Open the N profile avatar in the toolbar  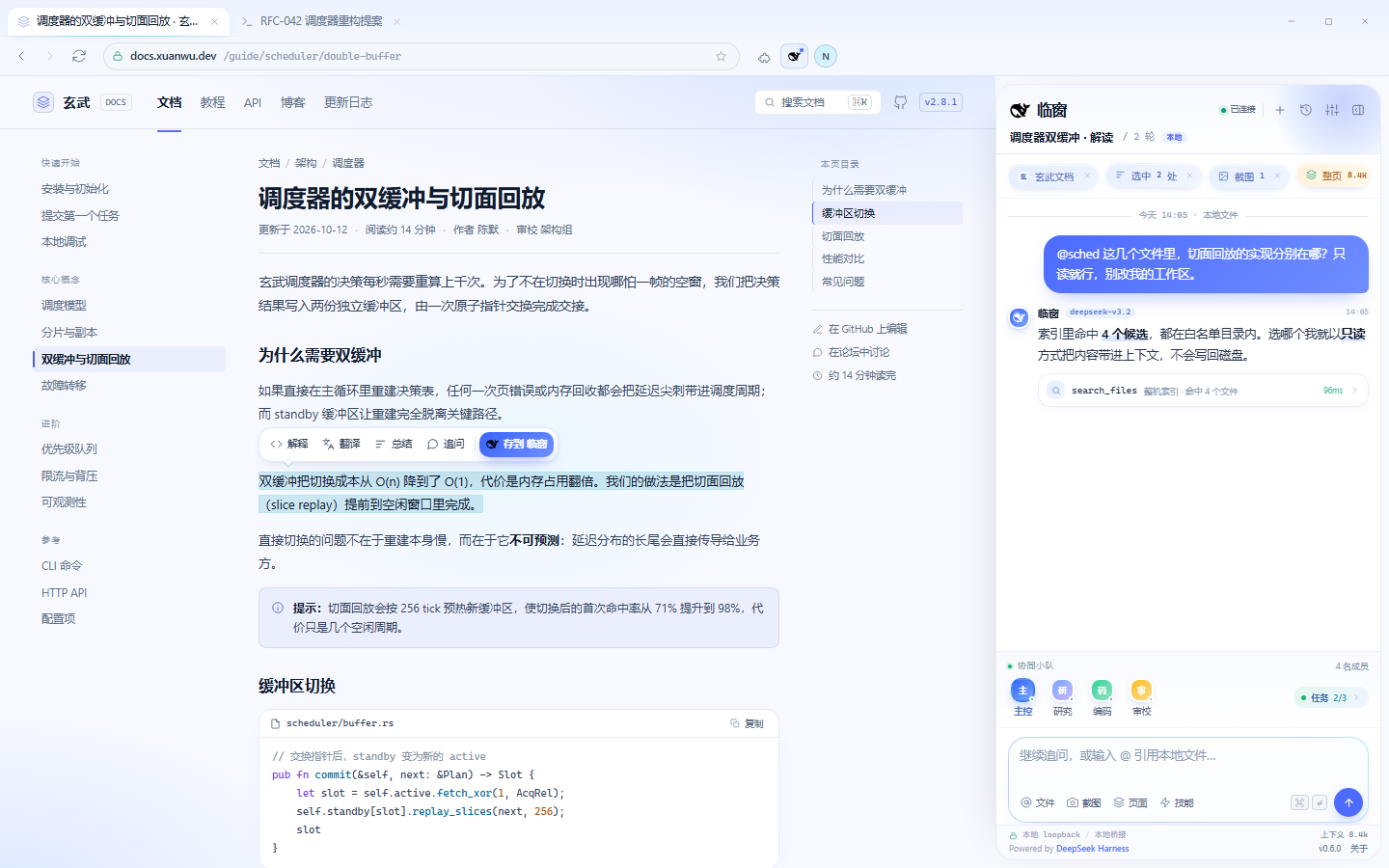click(825, 56)
